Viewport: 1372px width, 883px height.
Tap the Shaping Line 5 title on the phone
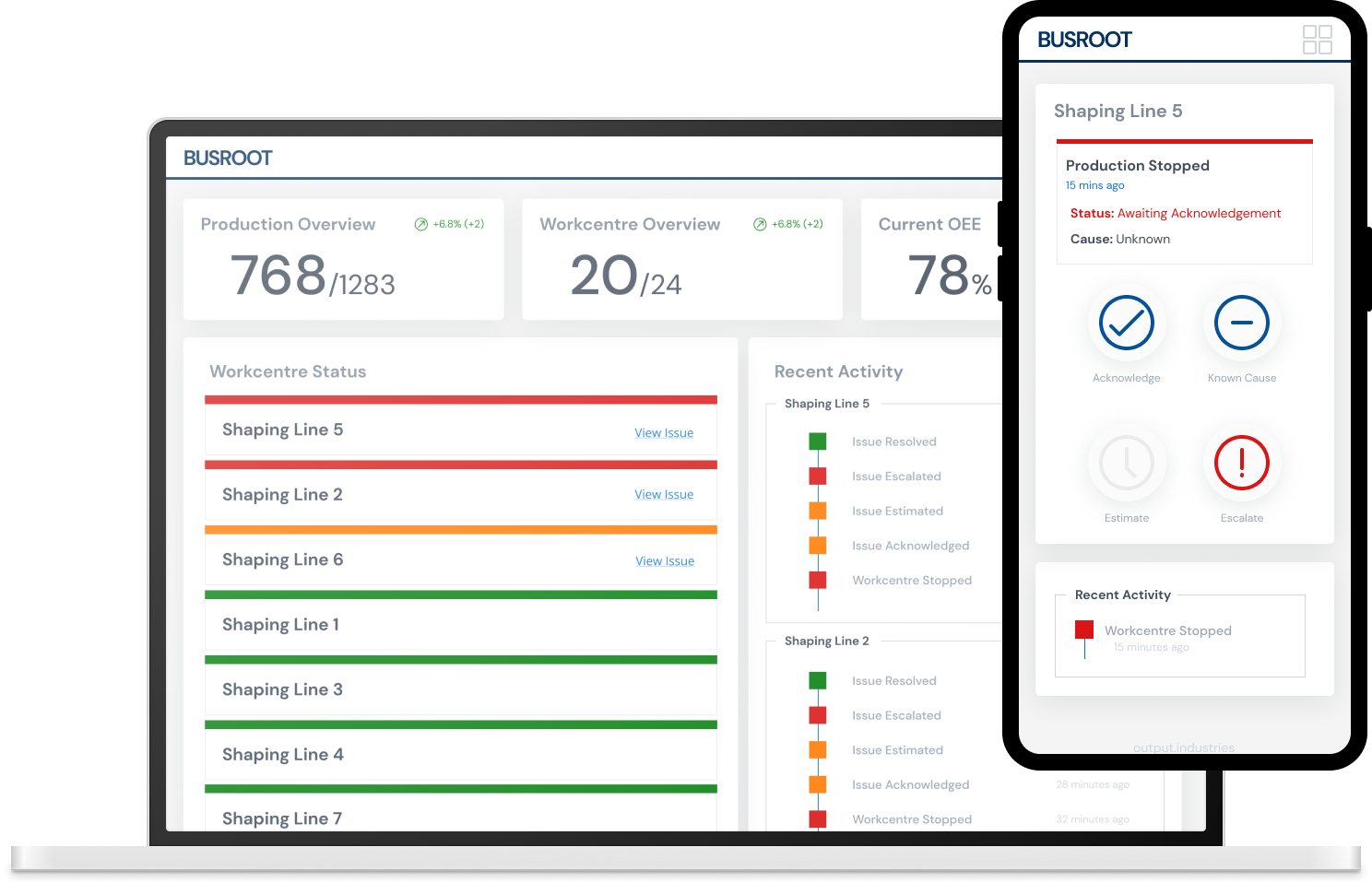(1118, 112)
